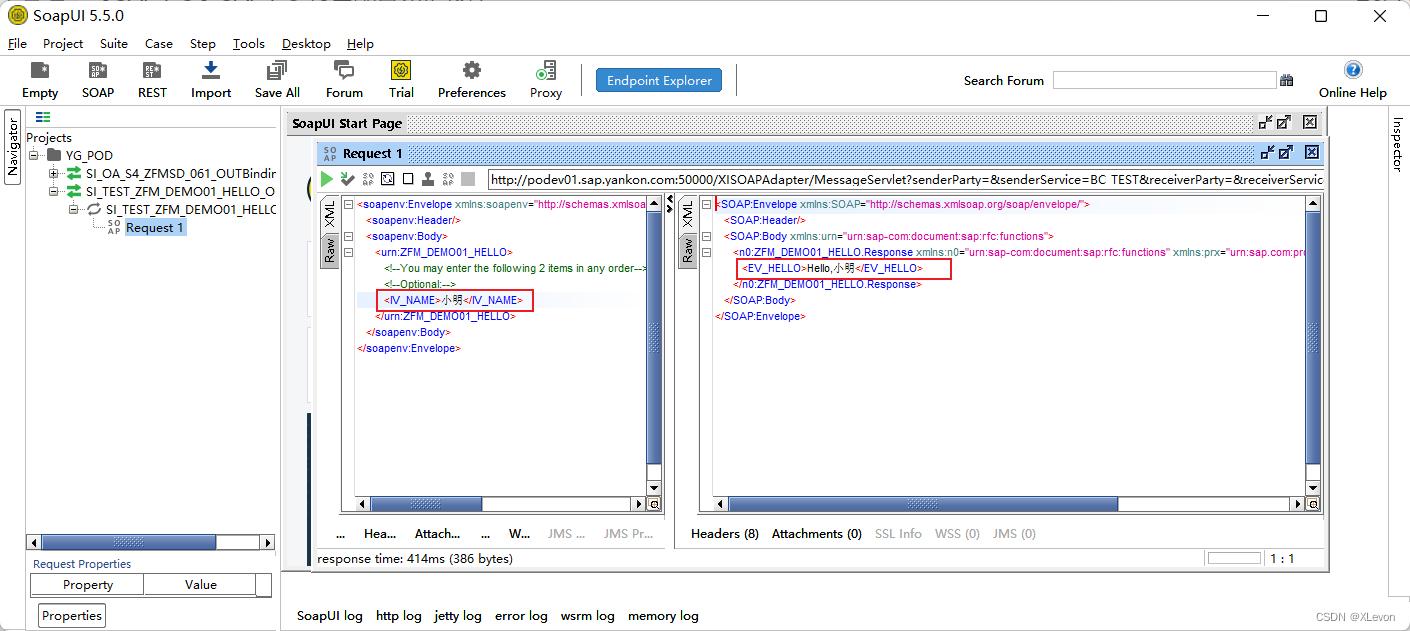Open the Forum toolbar icon
Viewport: 1410px width, 631px height.
click(344, 70)
